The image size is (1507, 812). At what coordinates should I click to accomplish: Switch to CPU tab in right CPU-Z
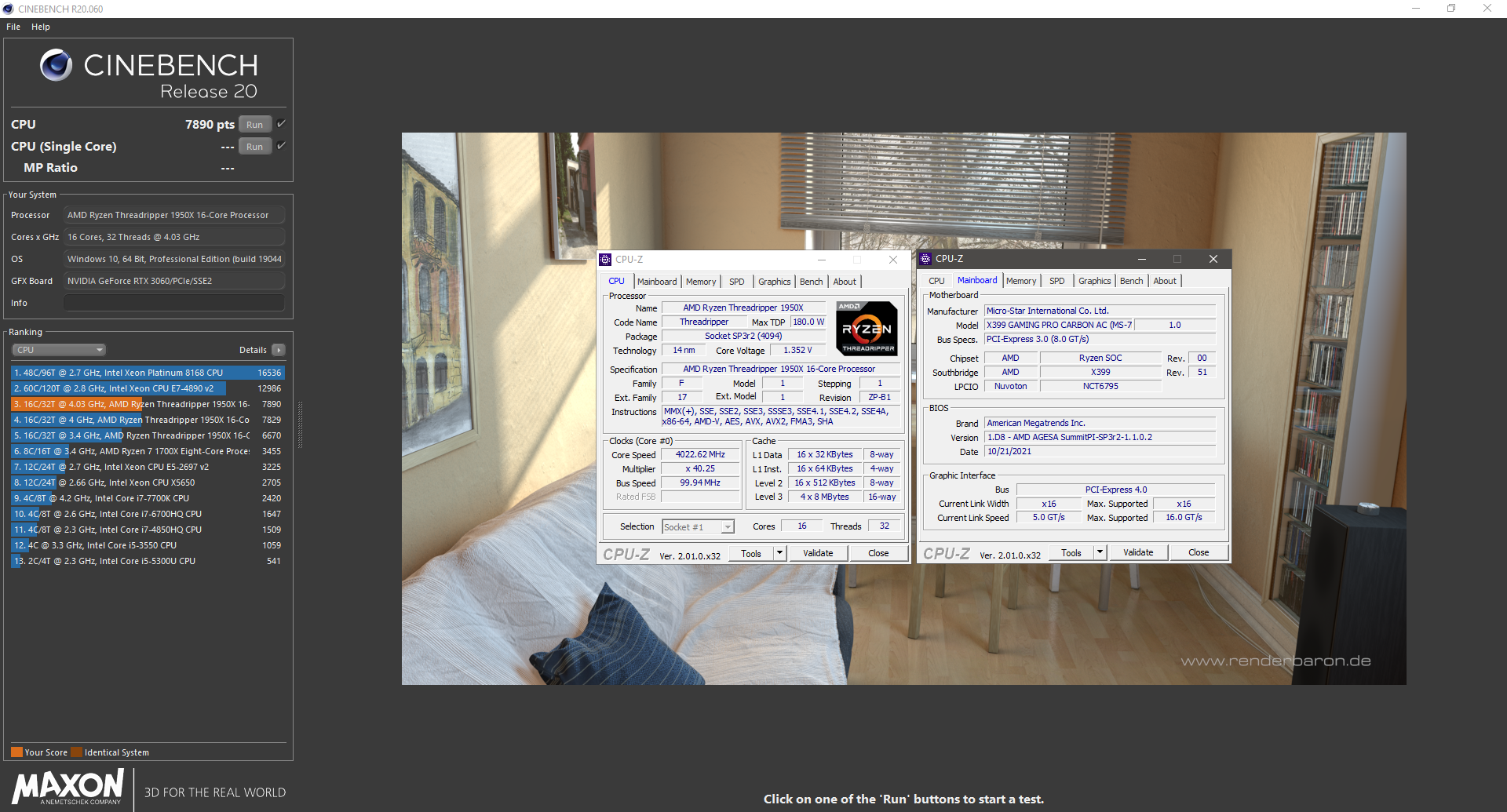(937, 281)
